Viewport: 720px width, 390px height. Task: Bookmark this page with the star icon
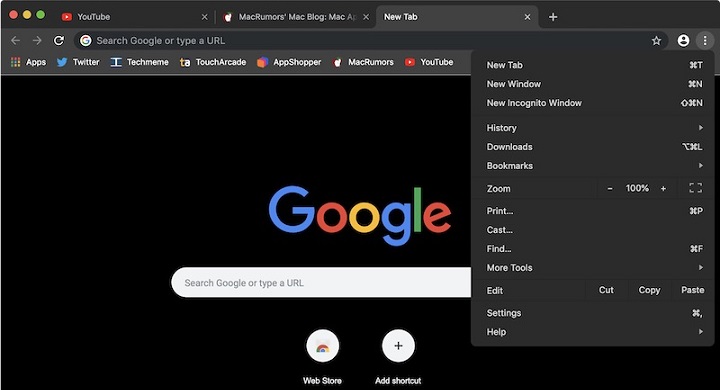[656, 41]
